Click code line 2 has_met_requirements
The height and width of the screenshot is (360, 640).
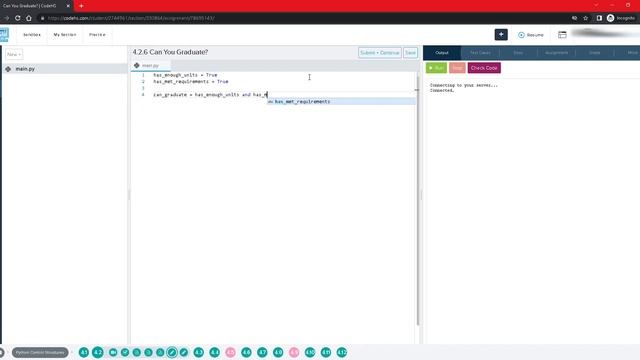(191, 82)
